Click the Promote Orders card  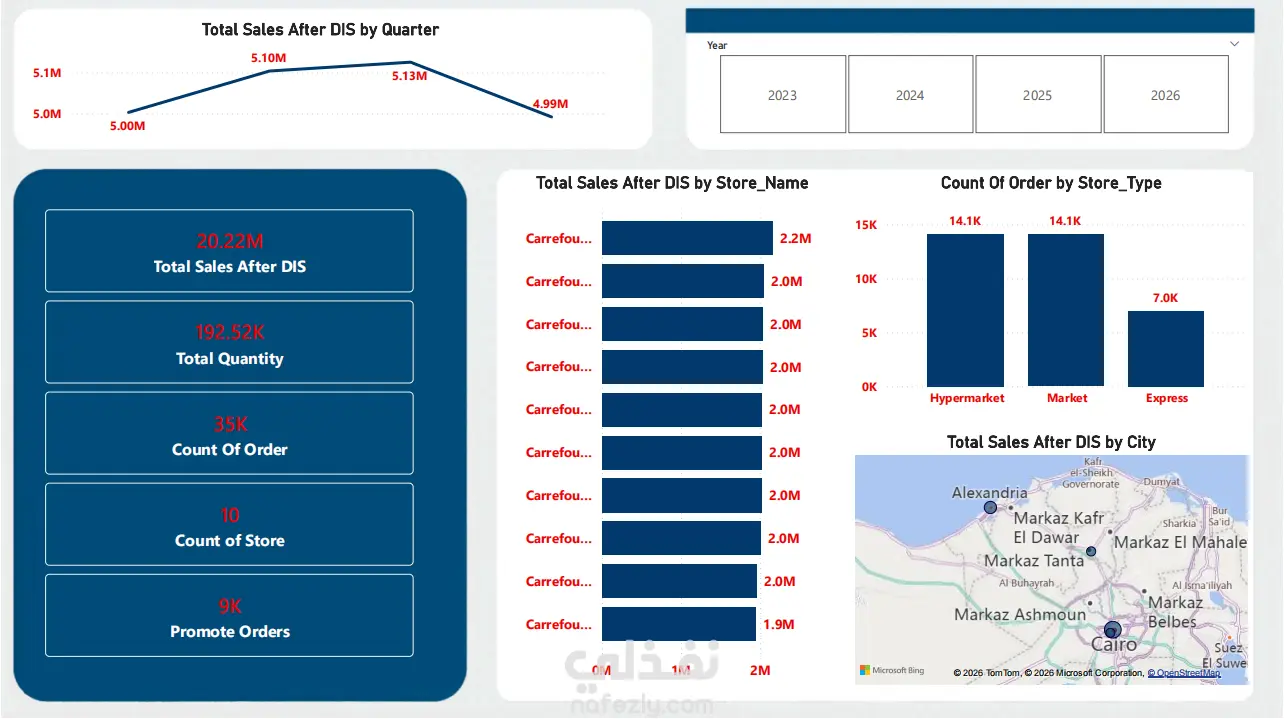click(x=229, y=615)
